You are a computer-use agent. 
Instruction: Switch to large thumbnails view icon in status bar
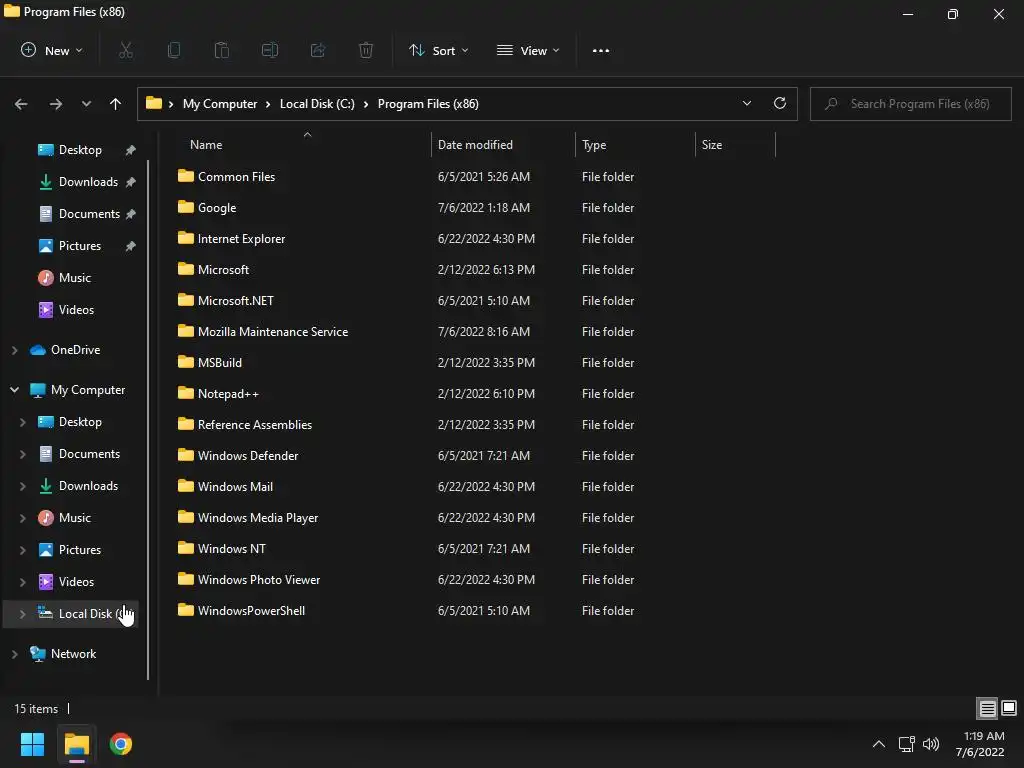click(1009, 708)
